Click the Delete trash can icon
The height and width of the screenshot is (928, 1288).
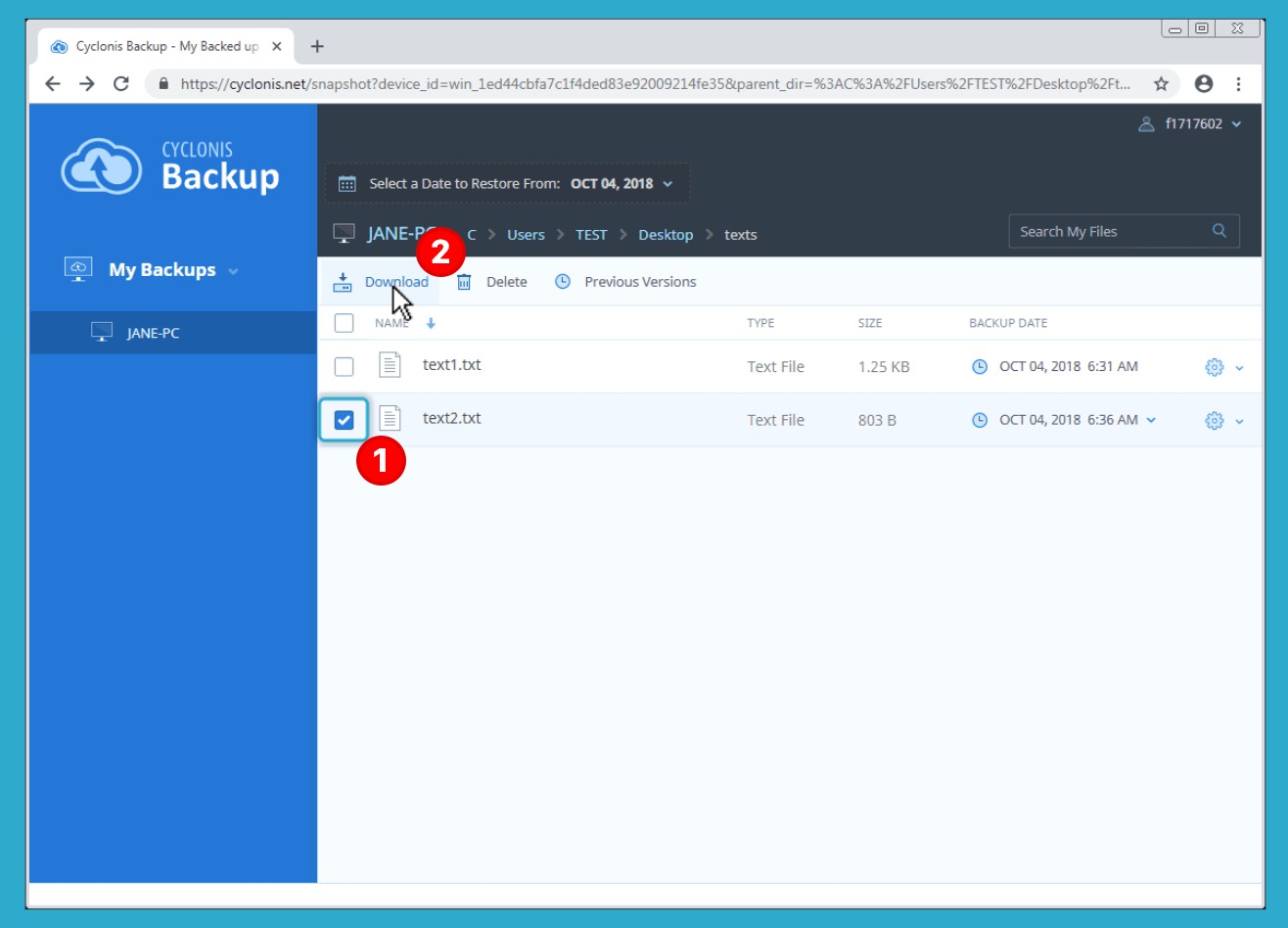[464, 282]
